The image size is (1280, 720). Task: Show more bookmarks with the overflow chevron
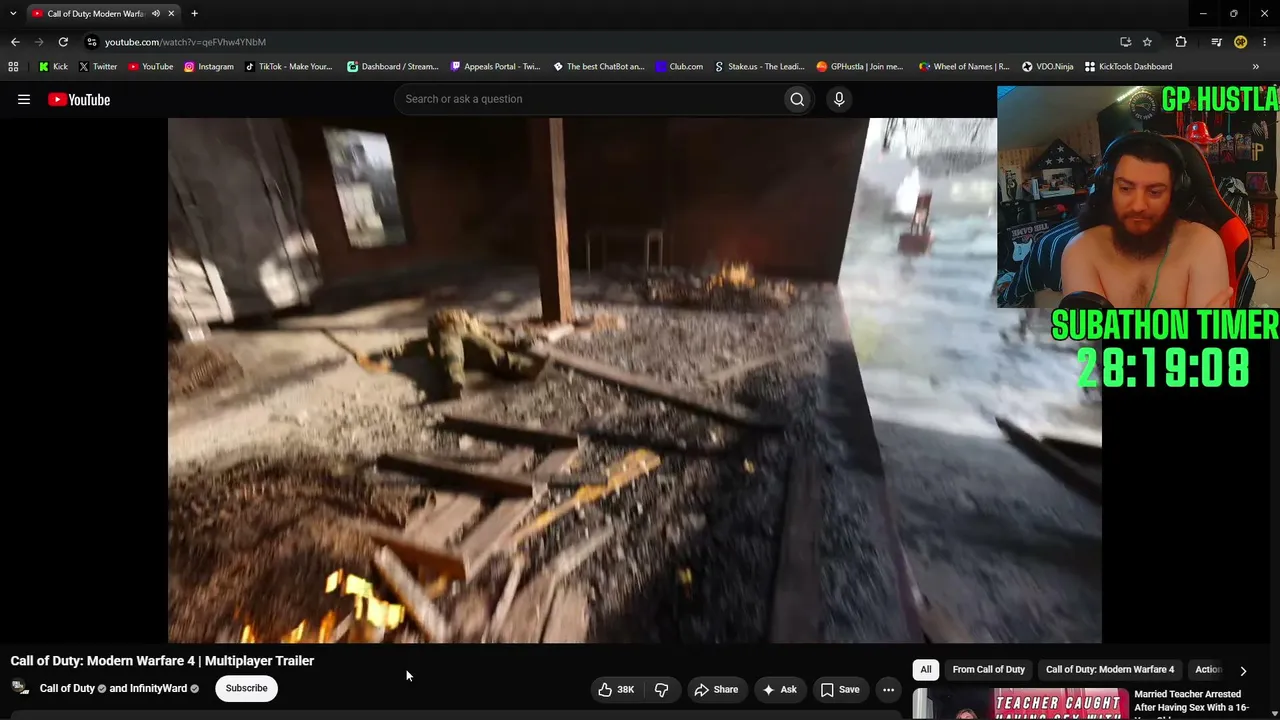pyautogui.click(x=1256, y=67)
